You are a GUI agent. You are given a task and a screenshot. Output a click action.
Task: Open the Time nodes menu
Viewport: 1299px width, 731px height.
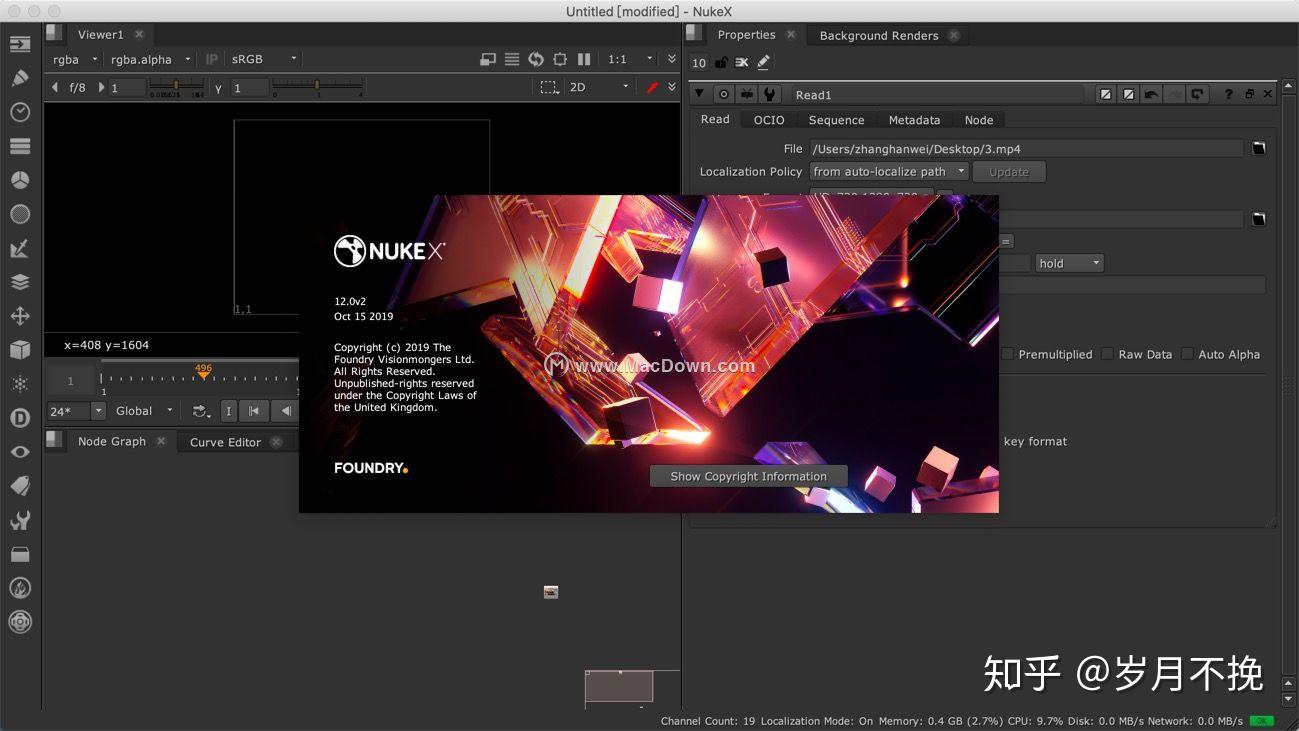pyautogui.click(x=20, y=112)
